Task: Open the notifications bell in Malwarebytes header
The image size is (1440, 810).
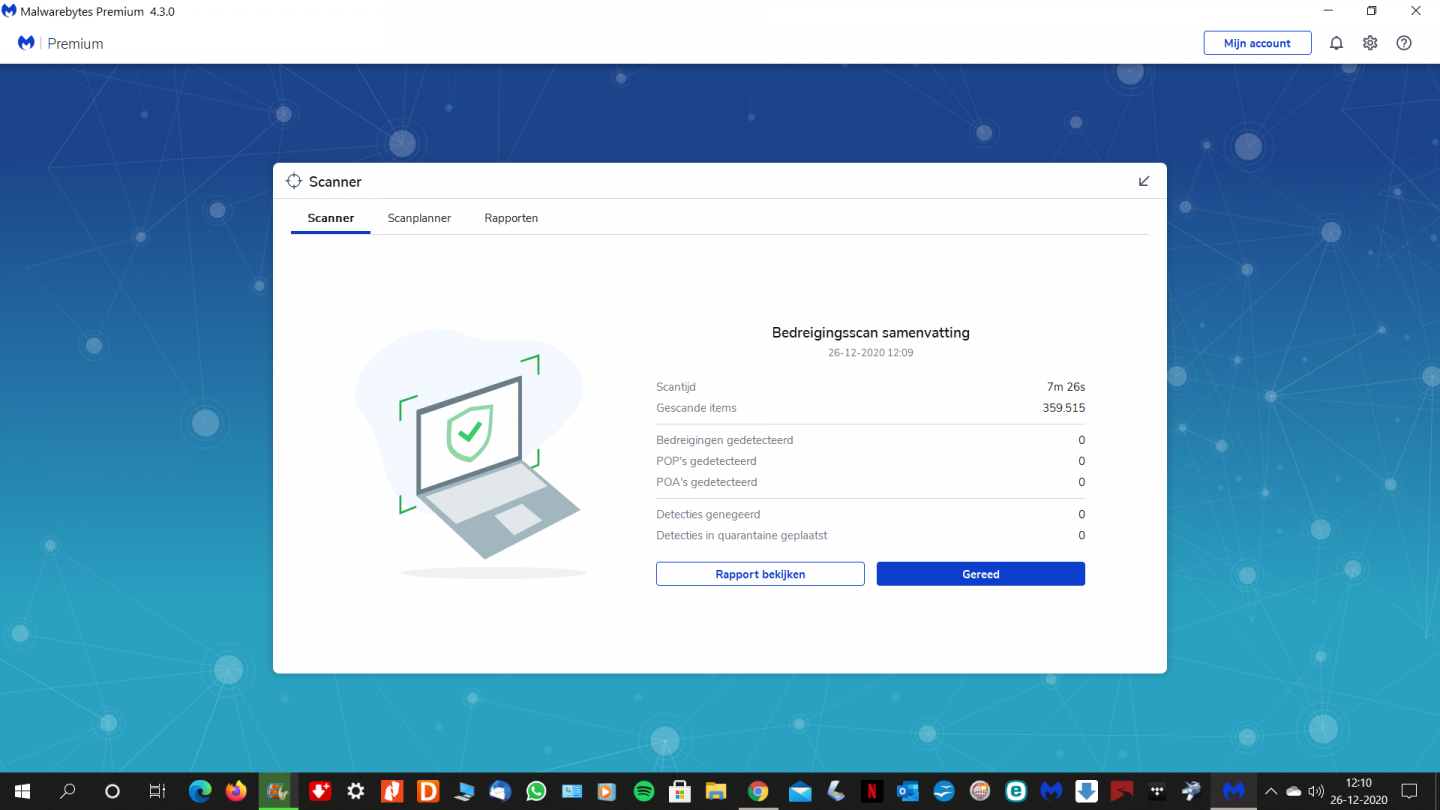Action: pyautogui.click(x=1336, y=43)
